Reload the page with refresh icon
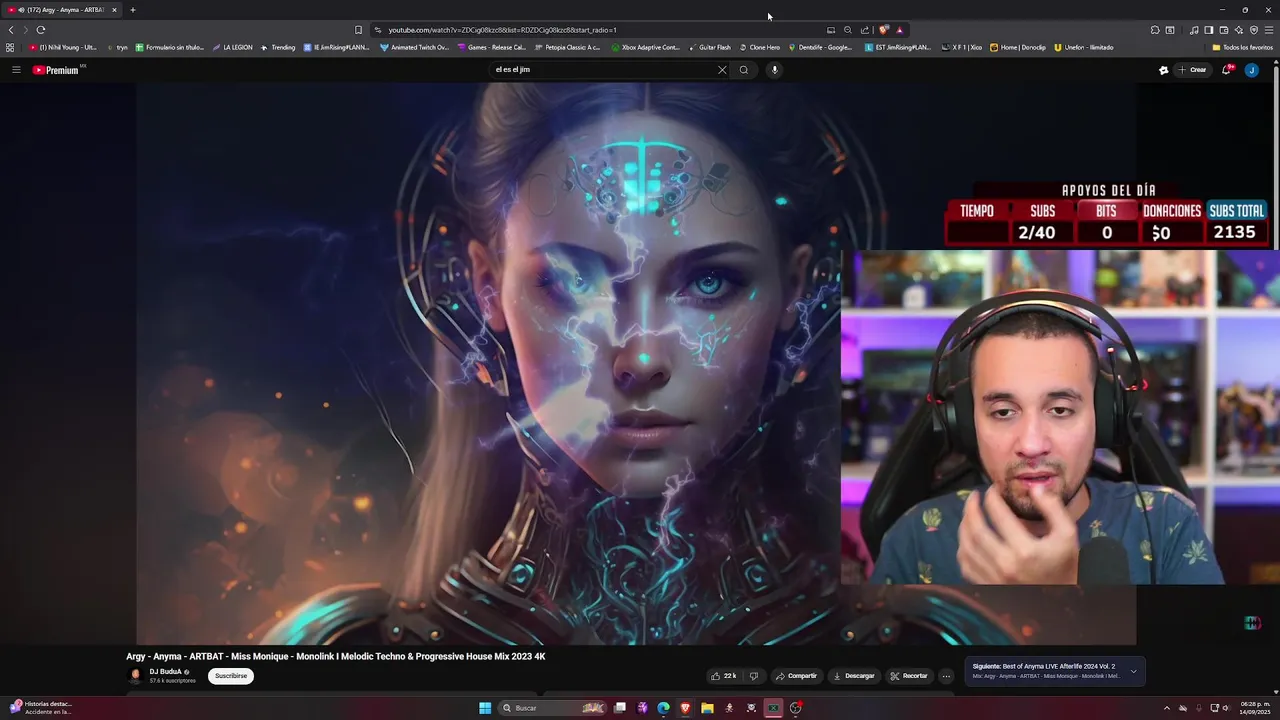 point(41,30)
